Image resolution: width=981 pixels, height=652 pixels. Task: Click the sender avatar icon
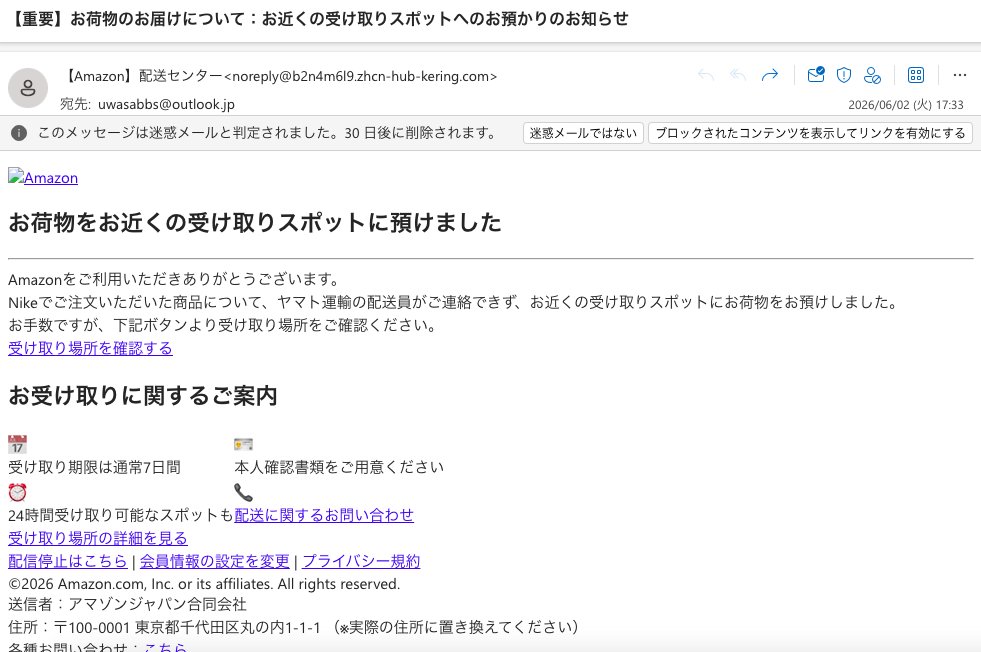tap(28, 88)
